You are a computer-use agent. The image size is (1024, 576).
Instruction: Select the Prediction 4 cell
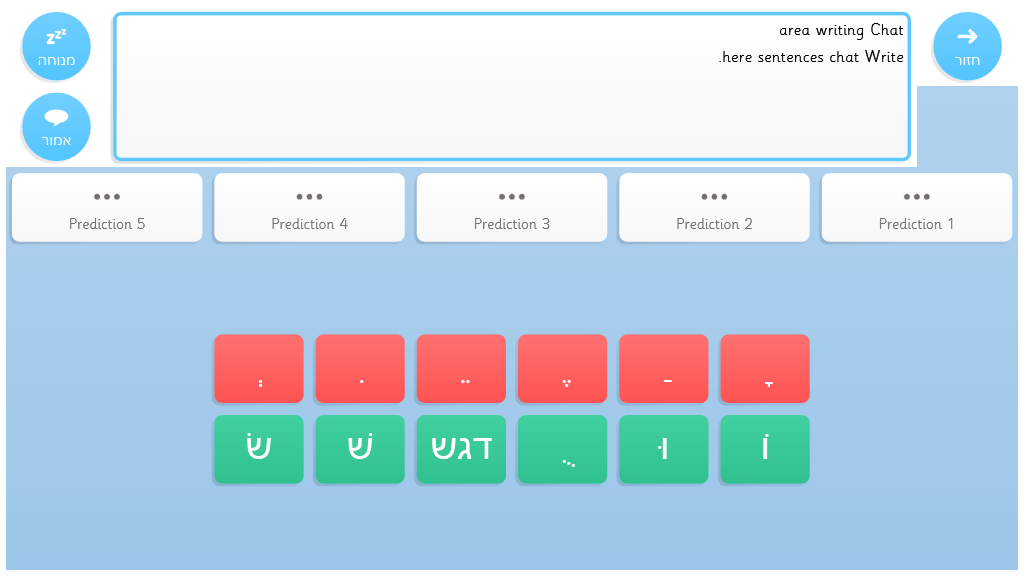[309, 208]
